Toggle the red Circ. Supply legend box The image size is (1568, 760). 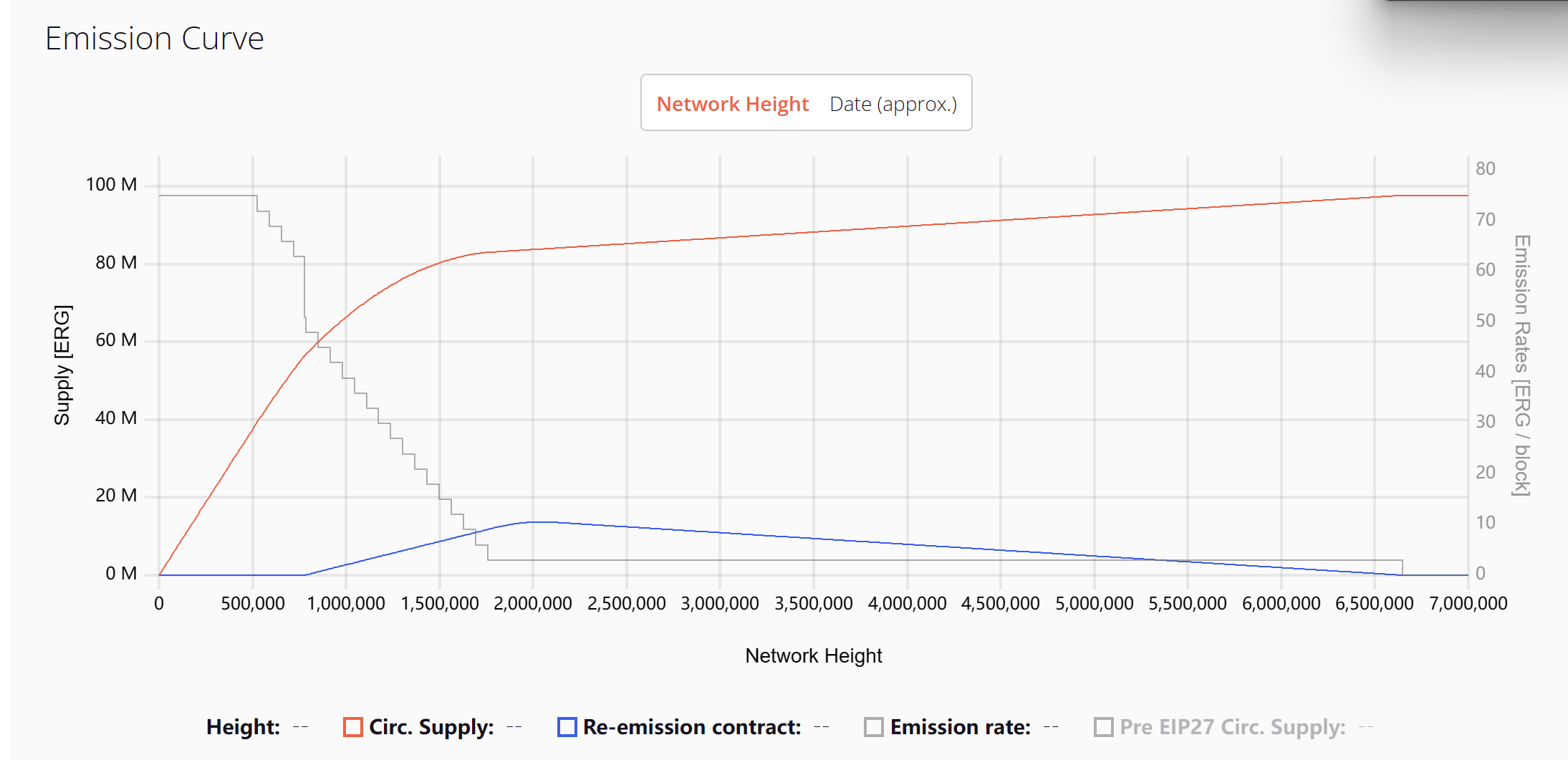pyautogui.click(x=353, y=727)
